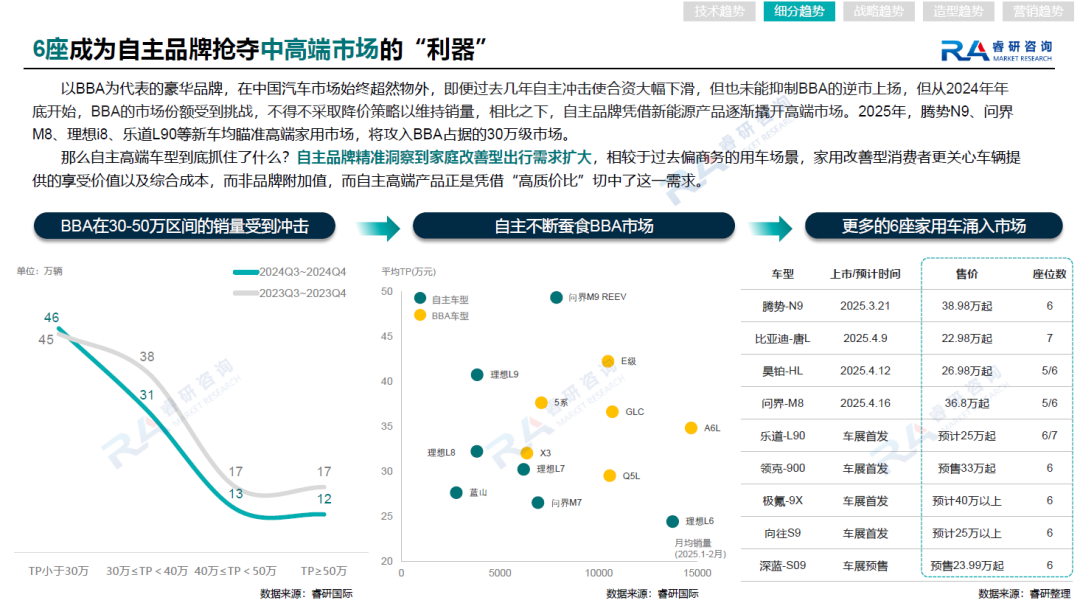Select the A6L scatter point
Image resolution: width=1080 pixels, height=603 pixels.
tap(691, 428)
